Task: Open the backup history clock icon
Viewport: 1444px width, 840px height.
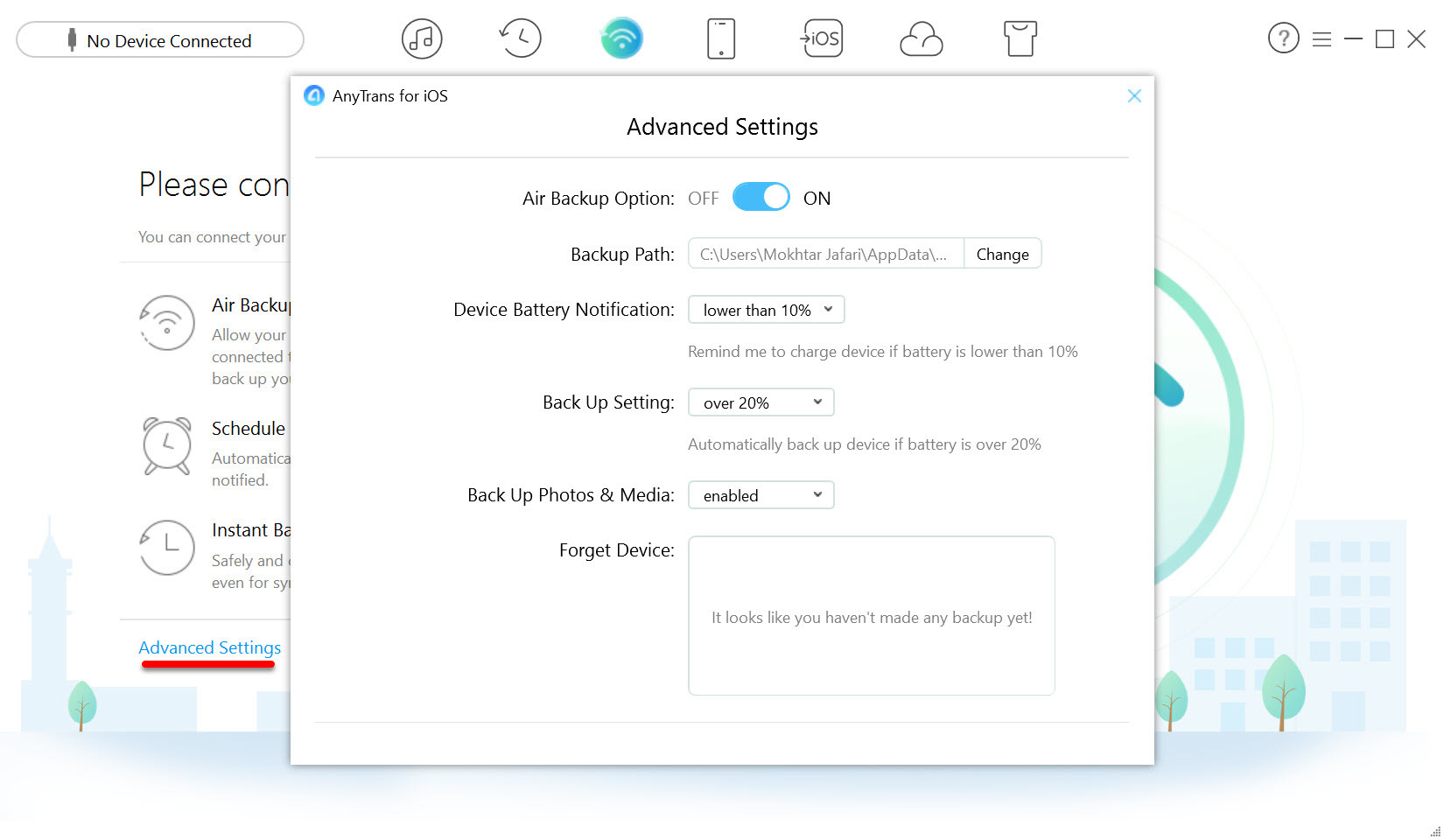Action: coord(521,39)
